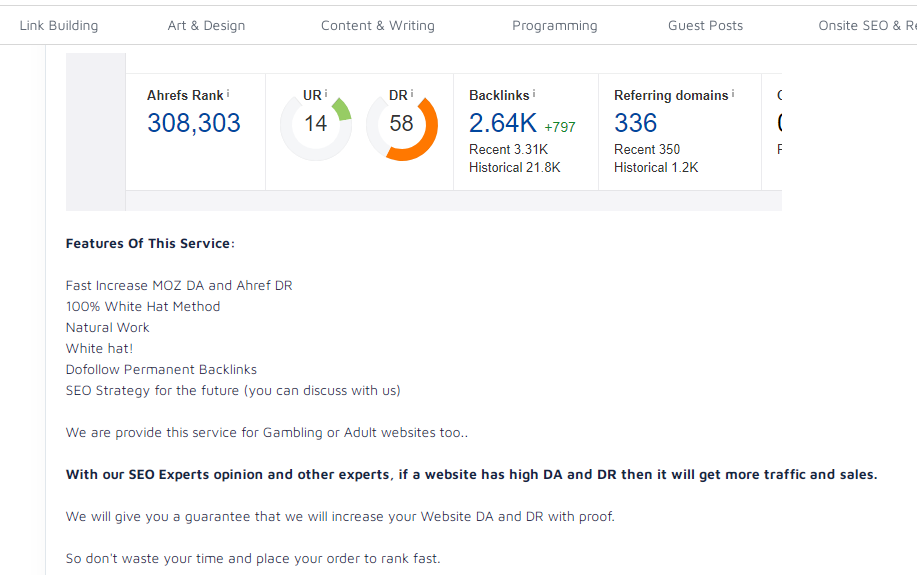Click the 'Features Of This Service' heading
The width and height of the screenshot is (917, 575).
click(150, 244)
